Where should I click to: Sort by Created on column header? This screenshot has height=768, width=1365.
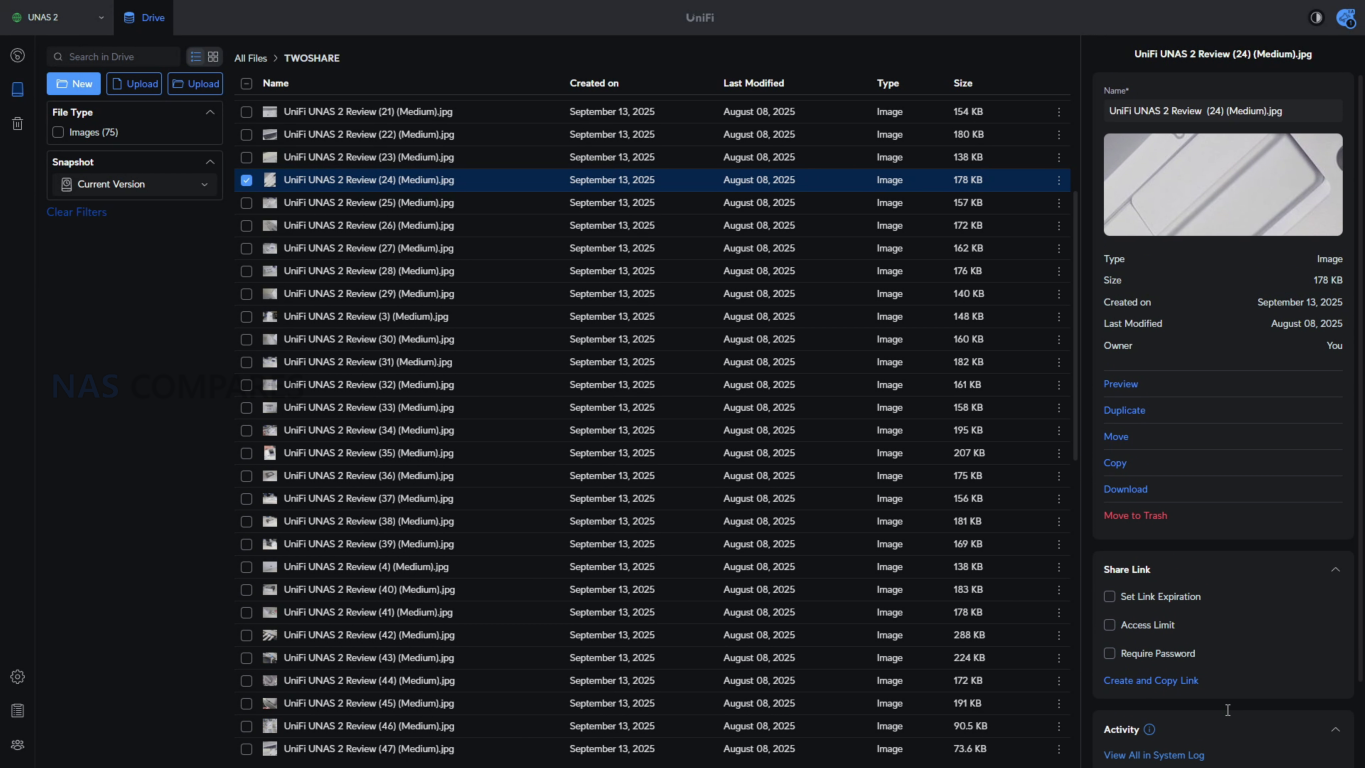(x=594, y=84)
